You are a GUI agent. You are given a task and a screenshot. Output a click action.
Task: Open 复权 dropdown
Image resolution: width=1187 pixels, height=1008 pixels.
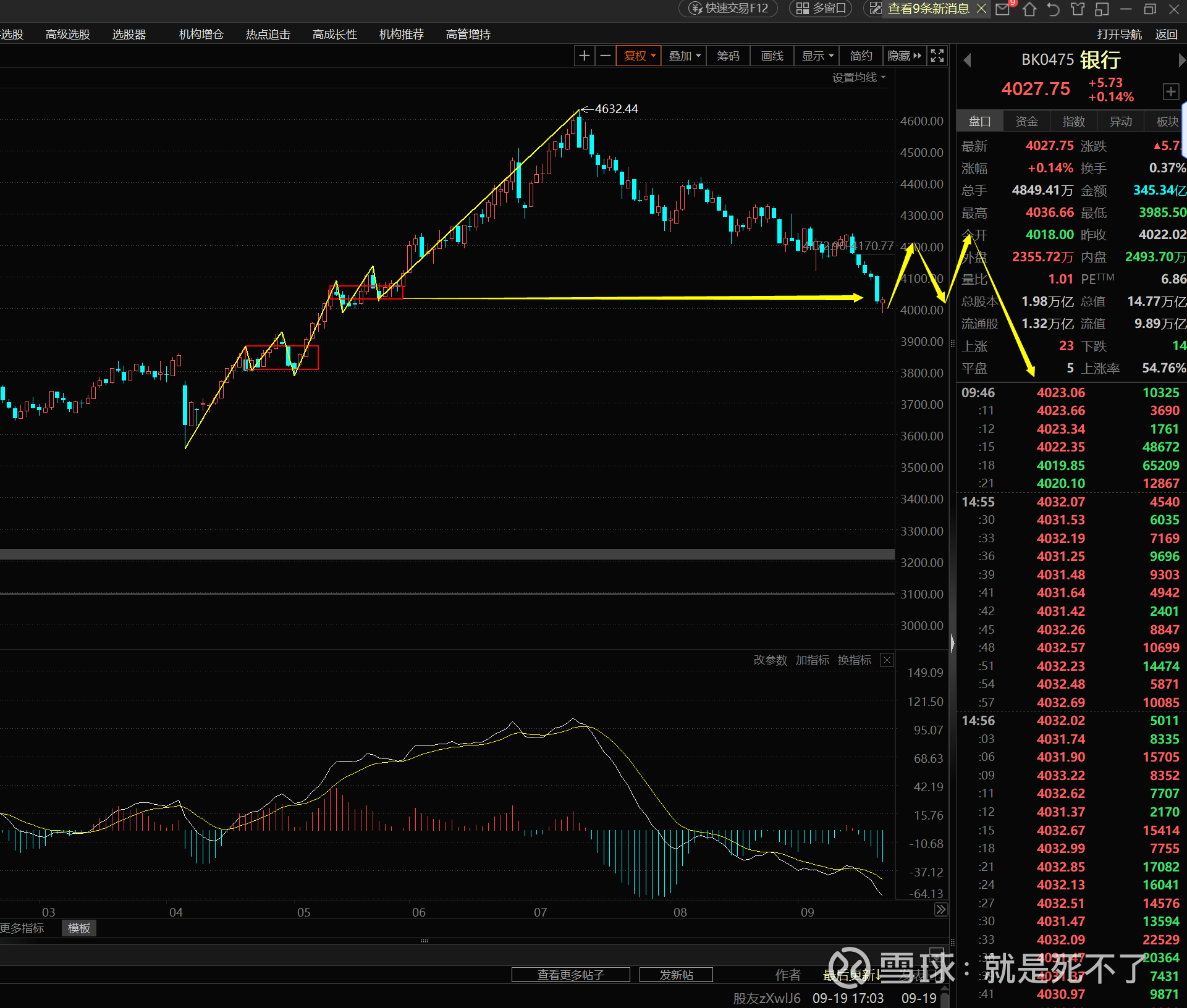pyautogui.click(x=639, y=56)
